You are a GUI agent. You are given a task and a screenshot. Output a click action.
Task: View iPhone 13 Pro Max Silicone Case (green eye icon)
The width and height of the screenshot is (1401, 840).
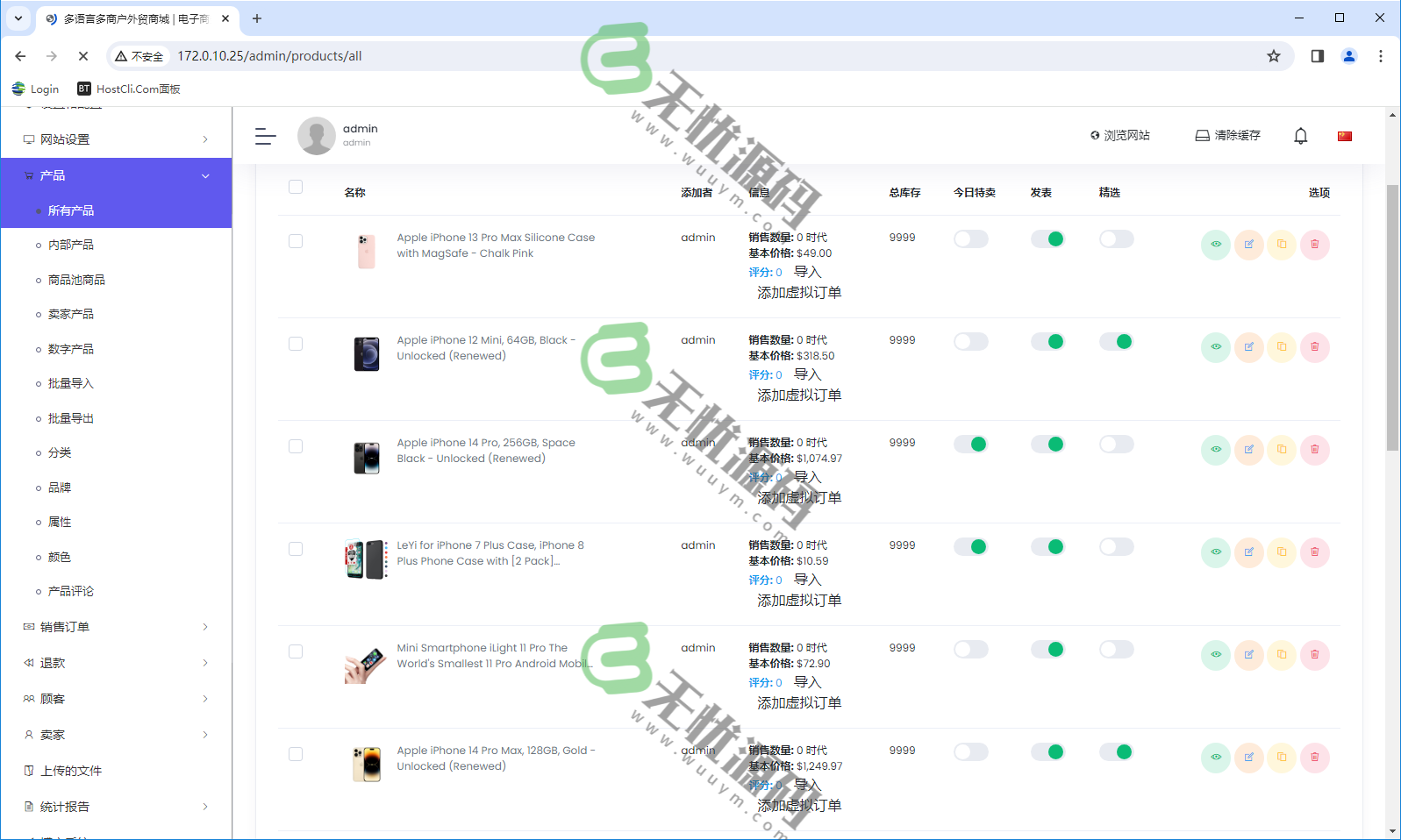click(1215, 245)
